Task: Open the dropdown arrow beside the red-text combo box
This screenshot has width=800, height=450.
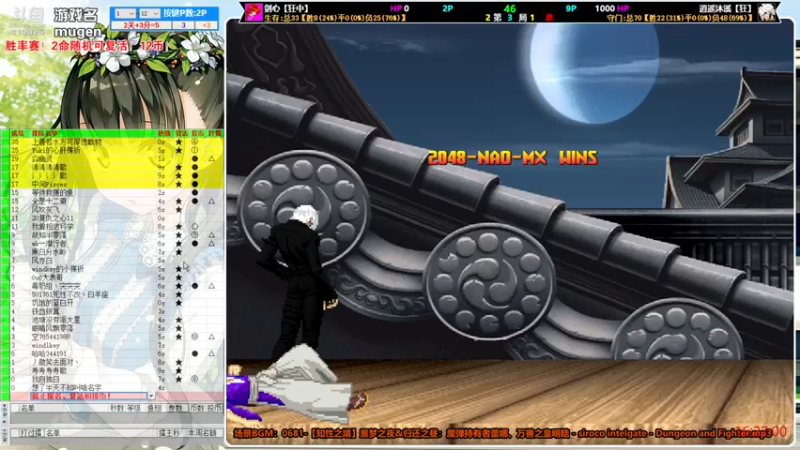Action: (151, 396)
